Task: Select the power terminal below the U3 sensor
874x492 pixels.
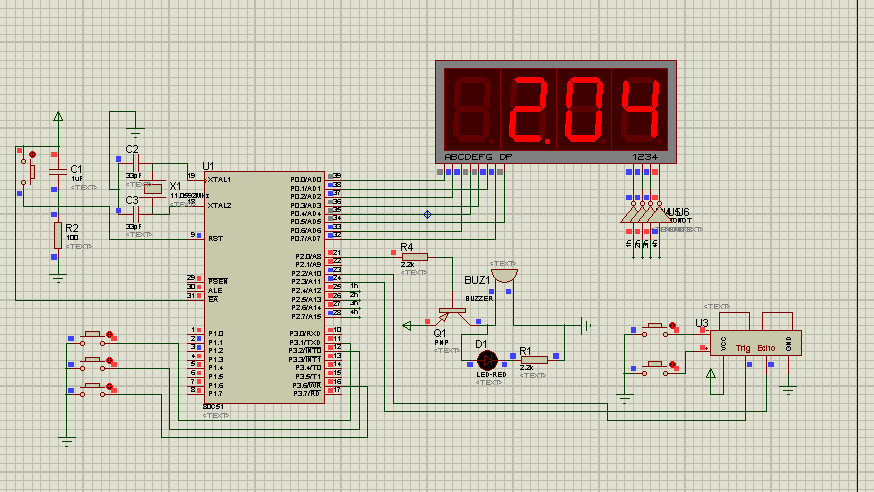Action: click(711, 373)
